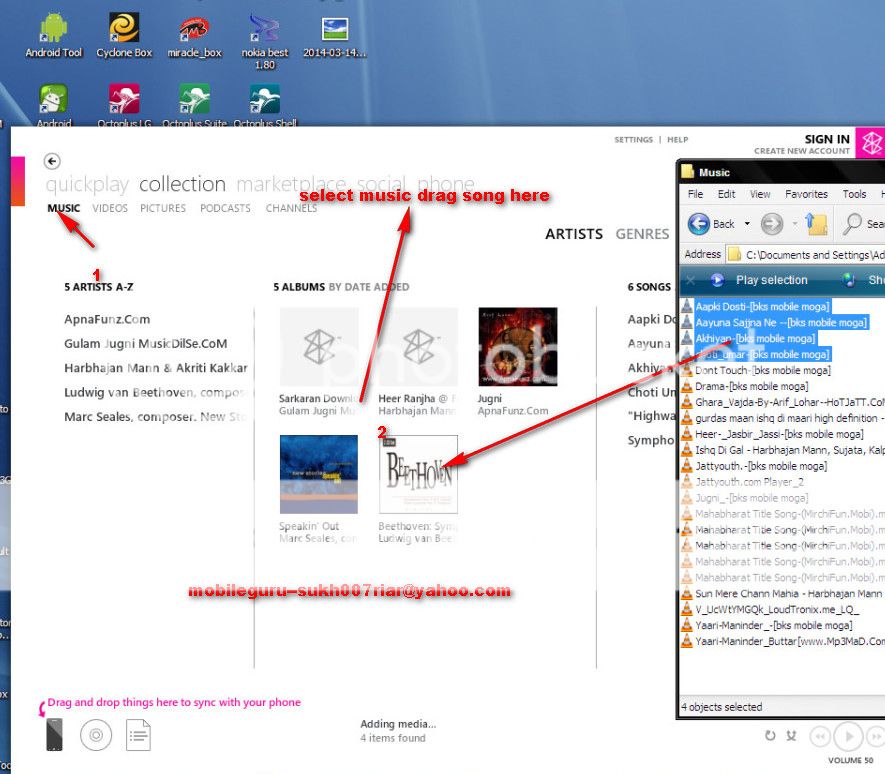The image size is (885, 774).
Task: Select the Beethoven album cover
Action: 418,474
